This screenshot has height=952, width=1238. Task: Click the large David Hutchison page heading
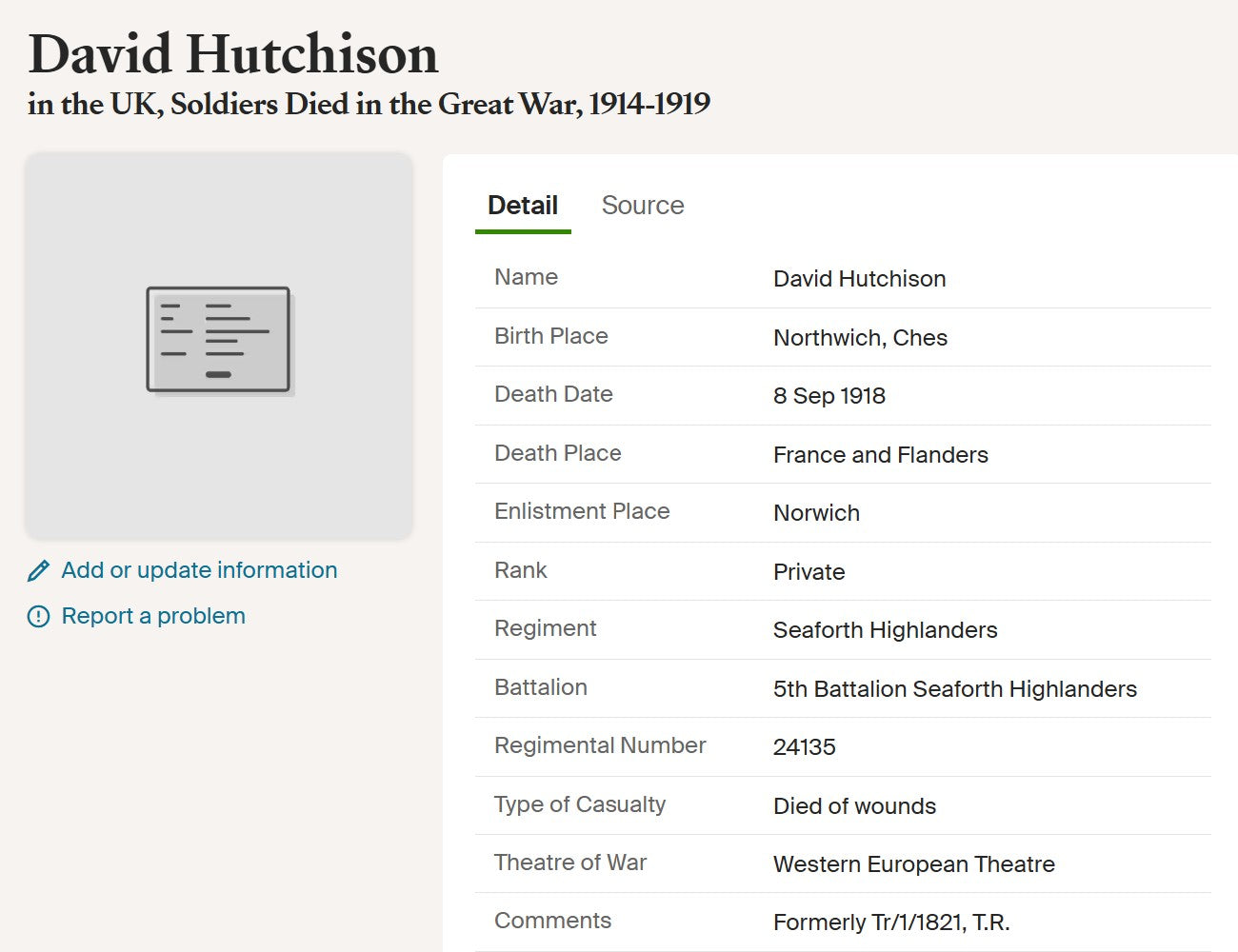coord(233,54)
